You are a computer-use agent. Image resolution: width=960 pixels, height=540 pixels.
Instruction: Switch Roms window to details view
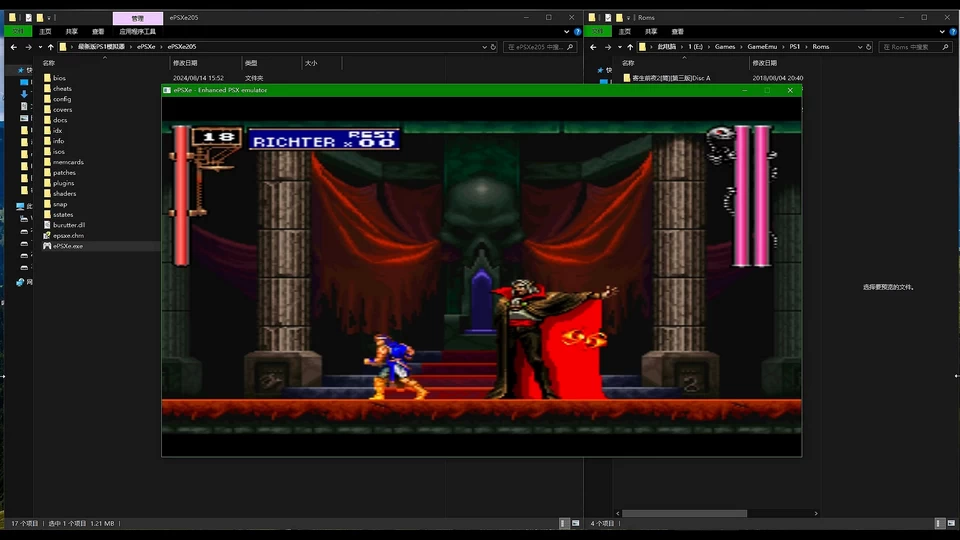939,523
